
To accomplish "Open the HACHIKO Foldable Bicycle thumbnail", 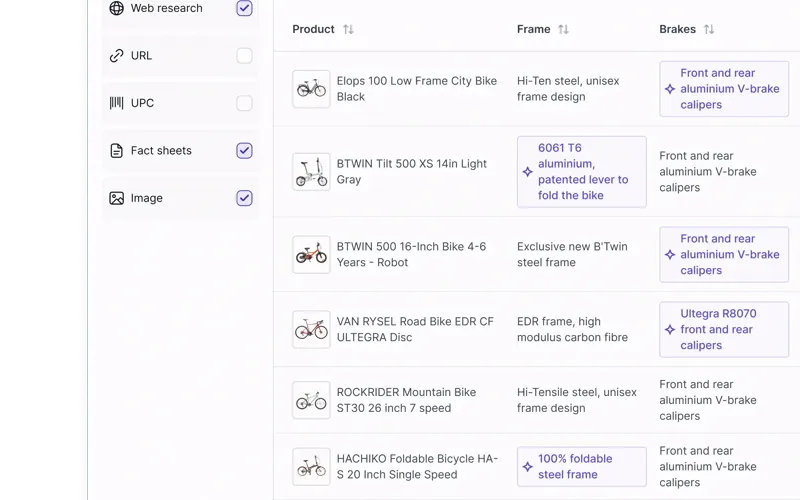I will (x=311, y=466).
